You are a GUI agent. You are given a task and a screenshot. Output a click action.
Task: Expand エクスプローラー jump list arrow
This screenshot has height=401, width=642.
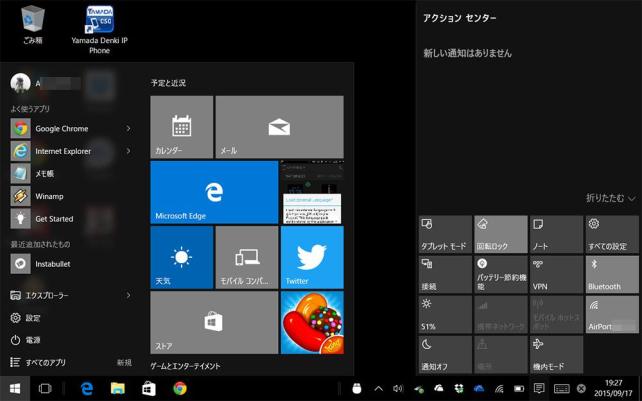click(129, 295)
